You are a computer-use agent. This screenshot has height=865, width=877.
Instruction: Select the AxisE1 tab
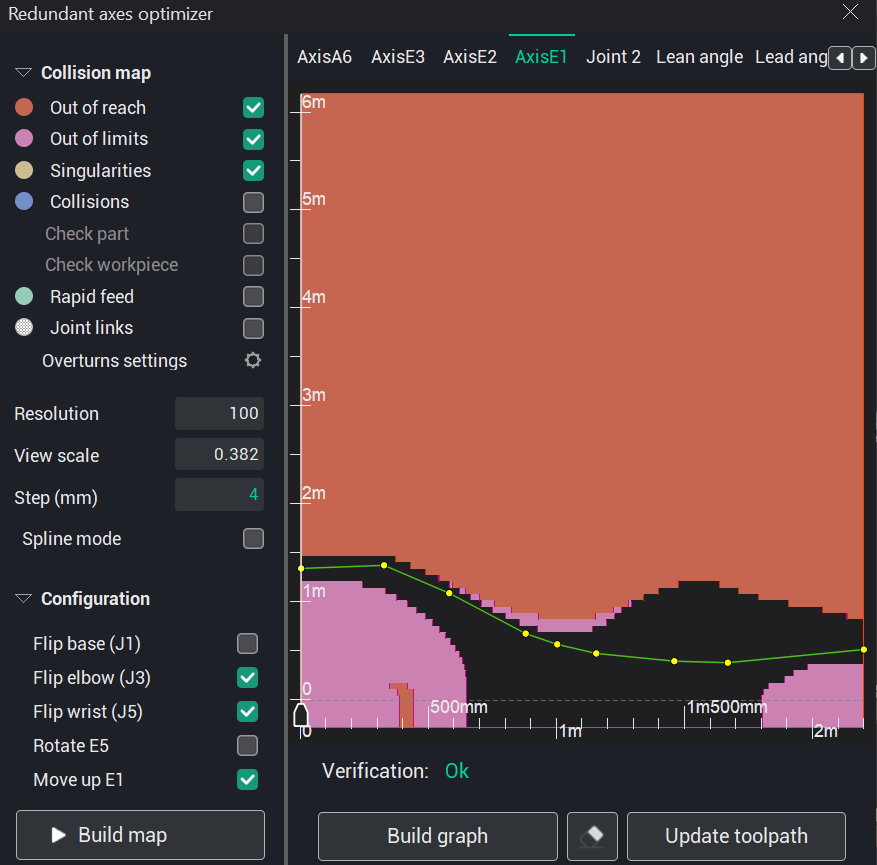(541, 57)
